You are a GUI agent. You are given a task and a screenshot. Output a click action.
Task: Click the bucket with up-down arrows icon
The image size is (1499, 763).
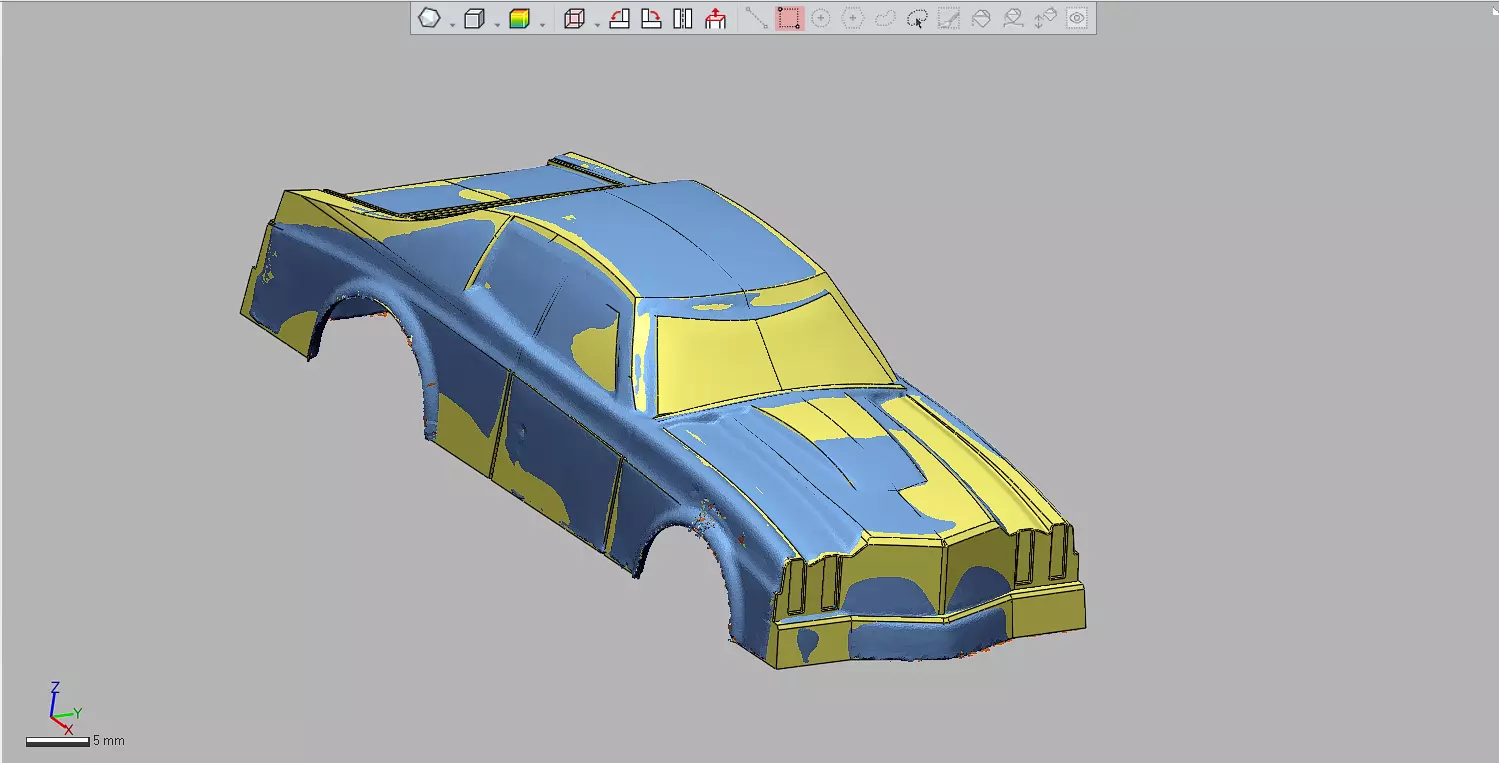click(1045, 18)
